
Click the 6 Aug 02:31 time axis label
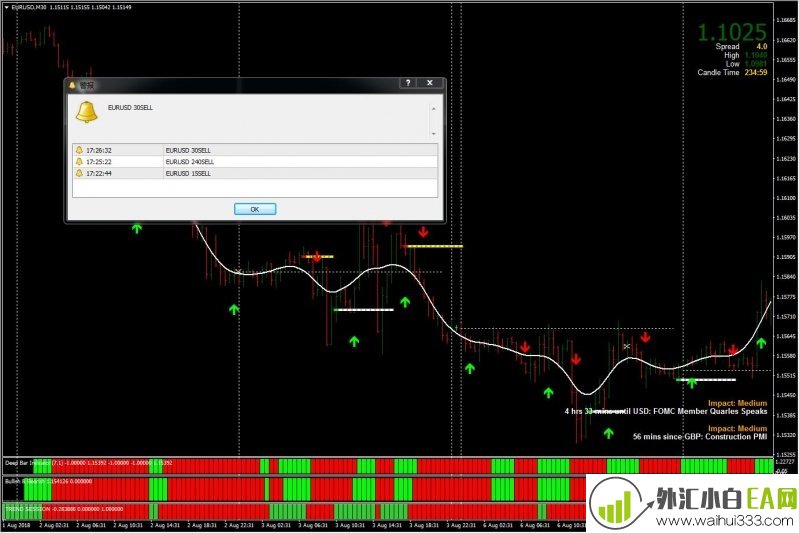tap(498, 525)
